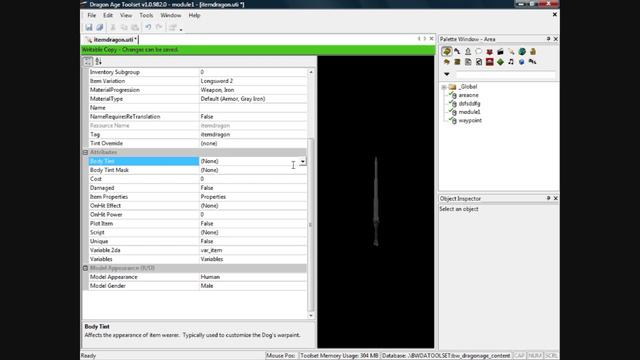Select the Item Properties row
This screenshot has width=640, height=360.
198,197
